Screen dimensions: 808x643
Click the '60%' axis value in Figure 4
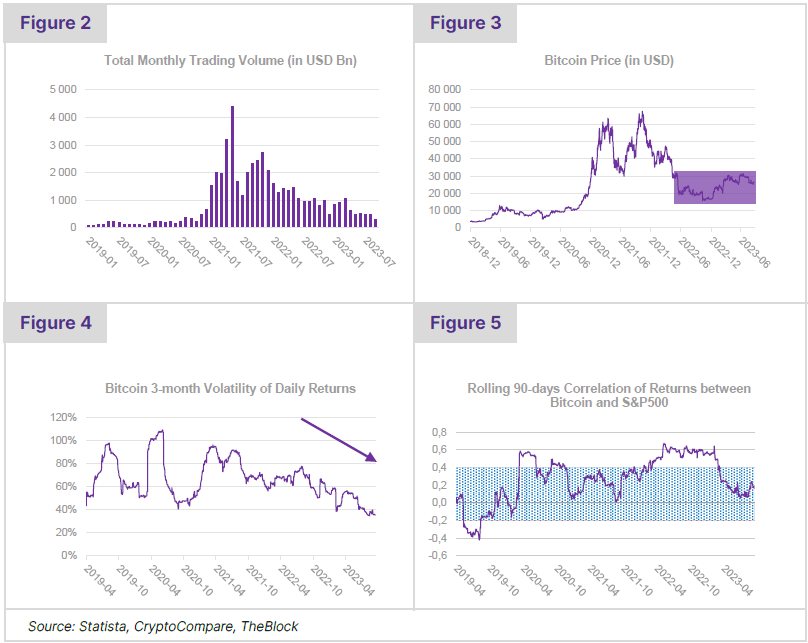click(x=66, y=486)
